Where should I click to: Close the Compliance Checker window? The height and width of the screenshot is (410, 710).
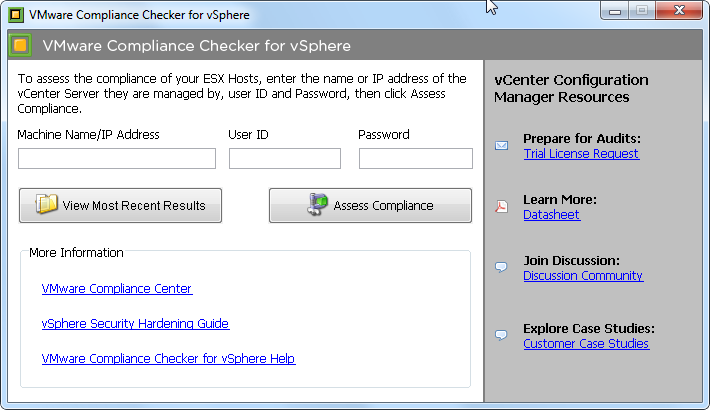pos(679,11)
